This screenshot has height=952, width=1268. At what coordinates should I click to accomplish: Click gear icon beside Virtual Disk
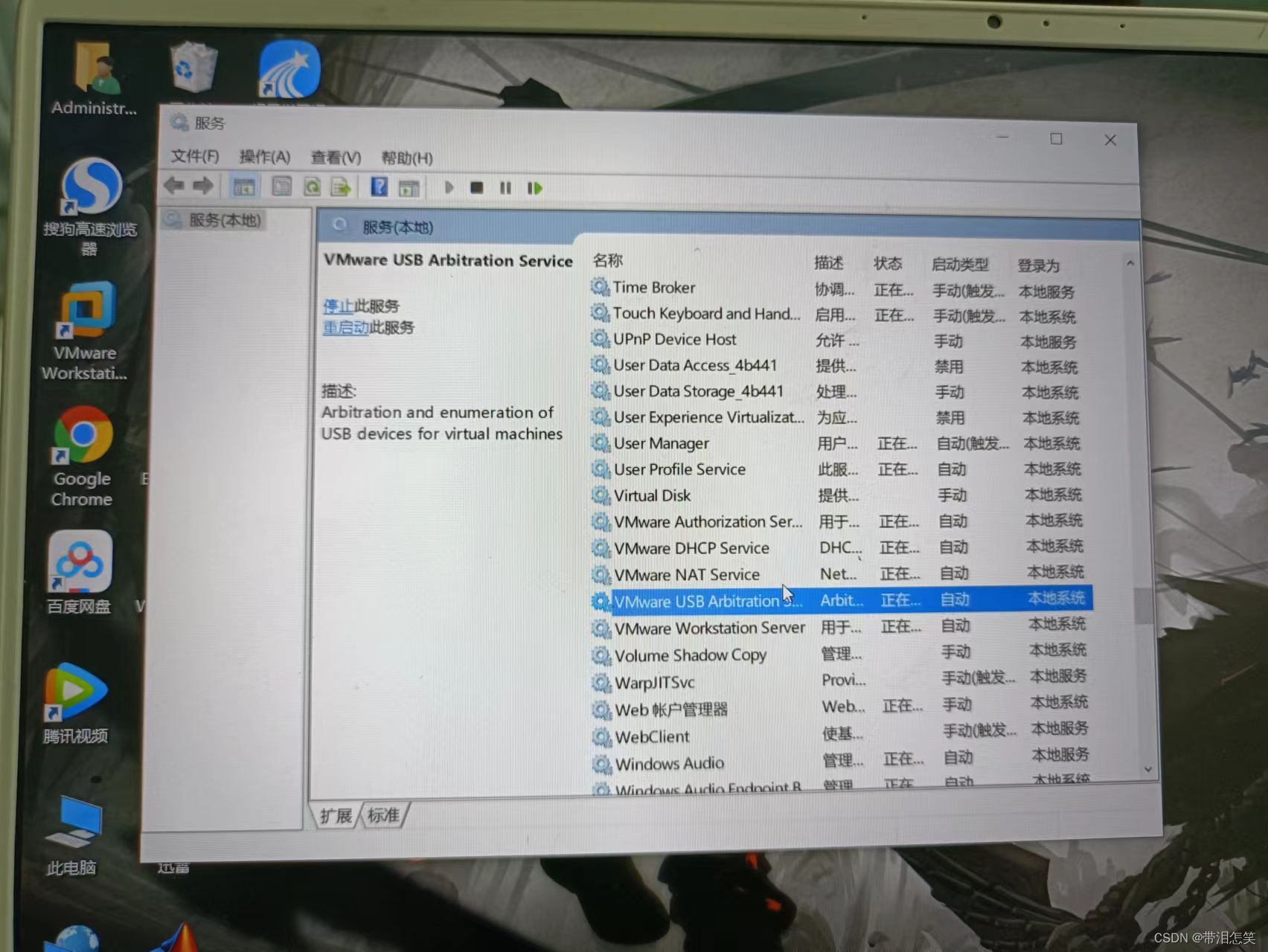601,495
